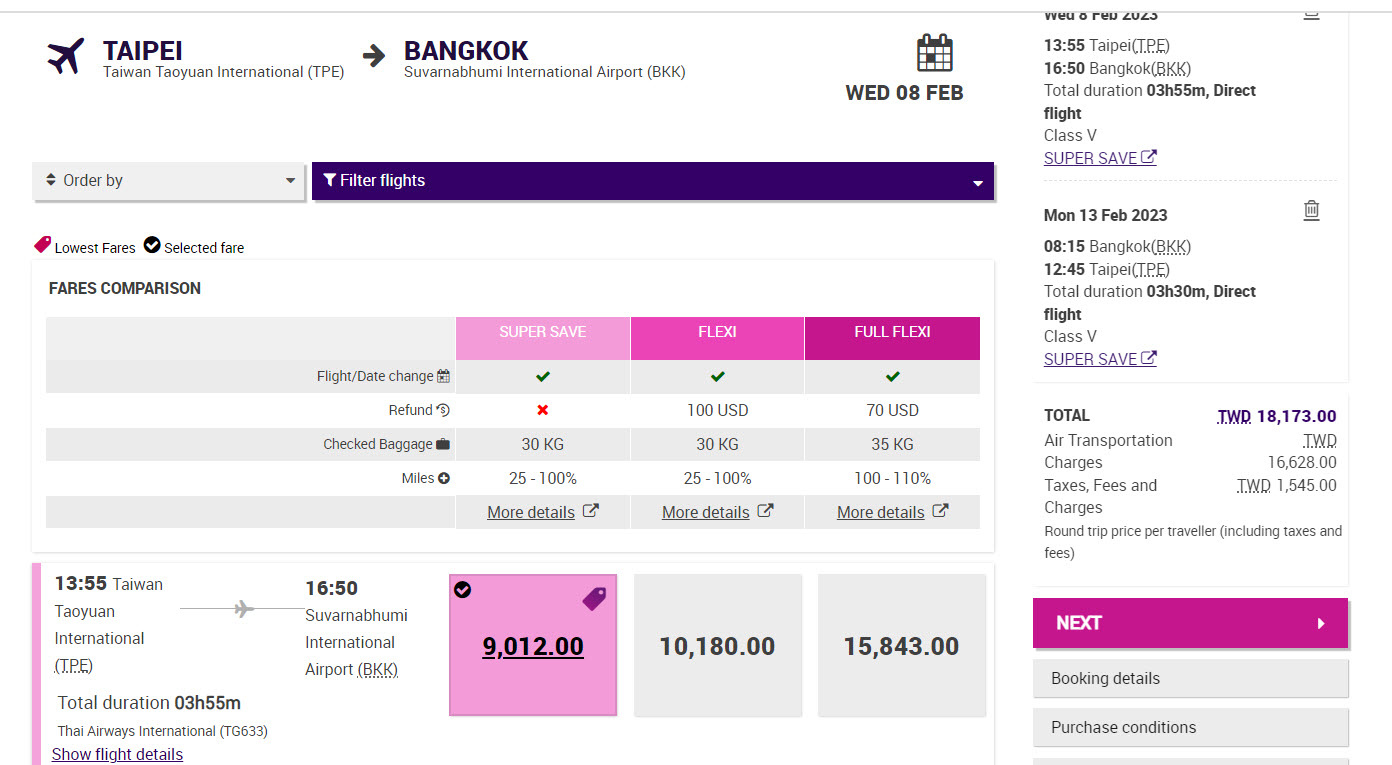Proceed with the NEXT button
1392x765 pixels.
[1190, 623]
